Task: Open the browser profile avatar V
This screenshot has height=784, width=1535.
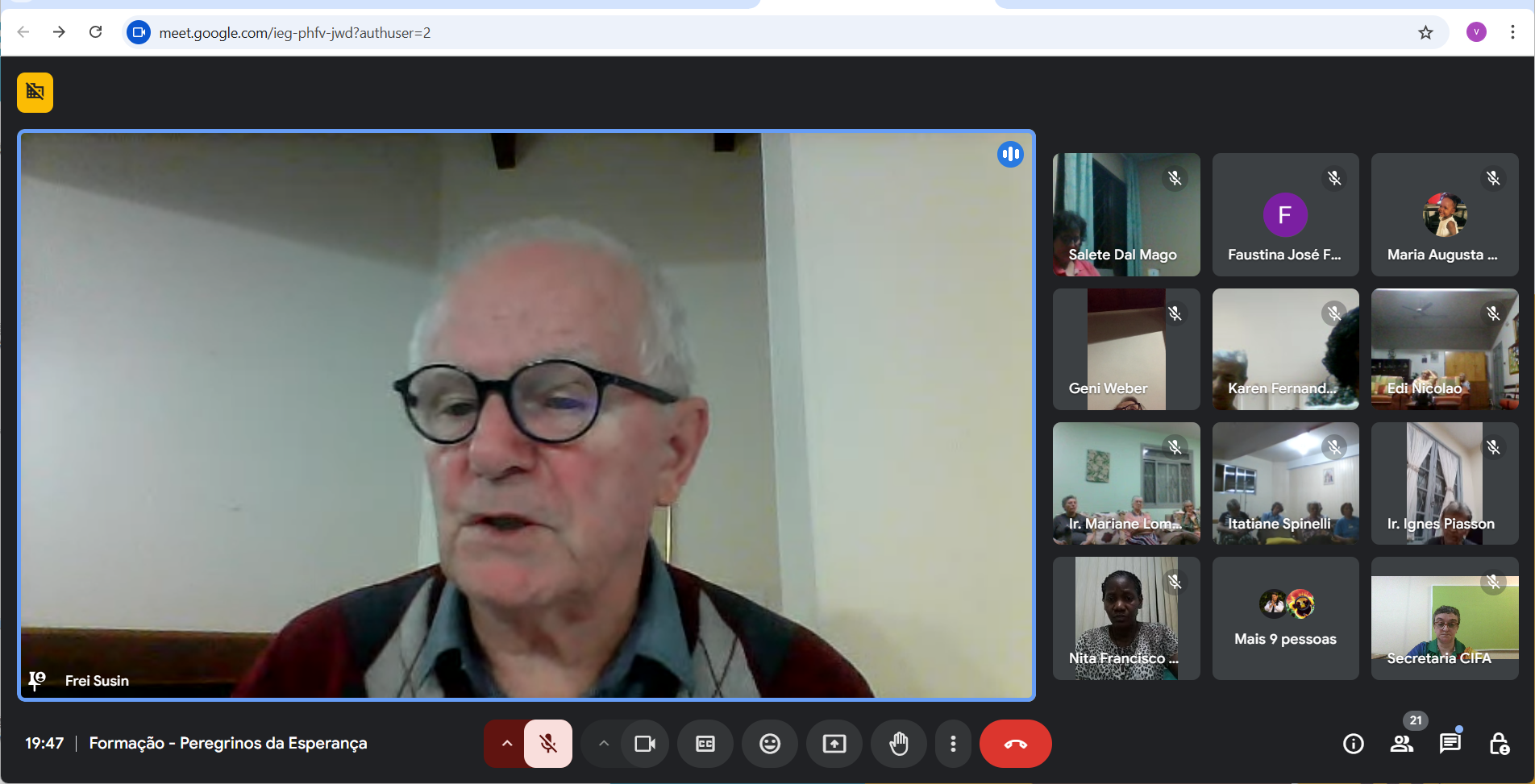Action: point(1476,32)
